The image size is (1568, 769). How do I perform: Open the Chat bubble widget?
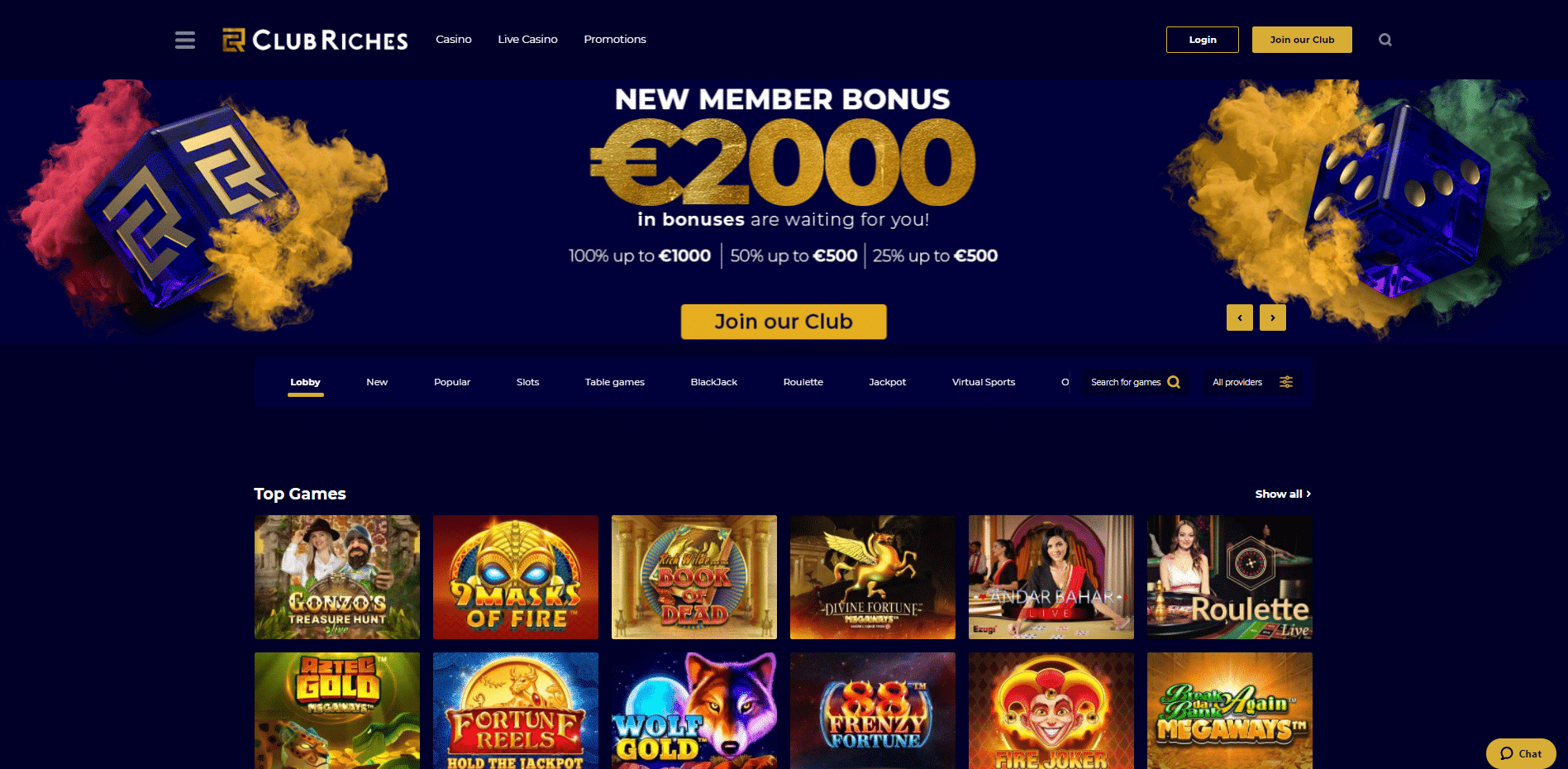[x=1521, y=753]
